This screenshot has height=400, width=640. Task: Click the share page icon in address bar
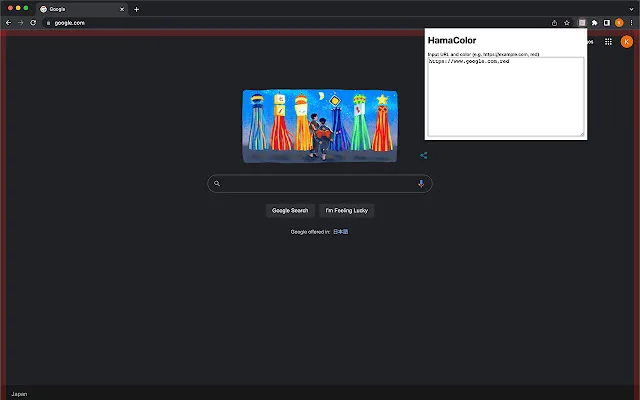coord(555,22)
